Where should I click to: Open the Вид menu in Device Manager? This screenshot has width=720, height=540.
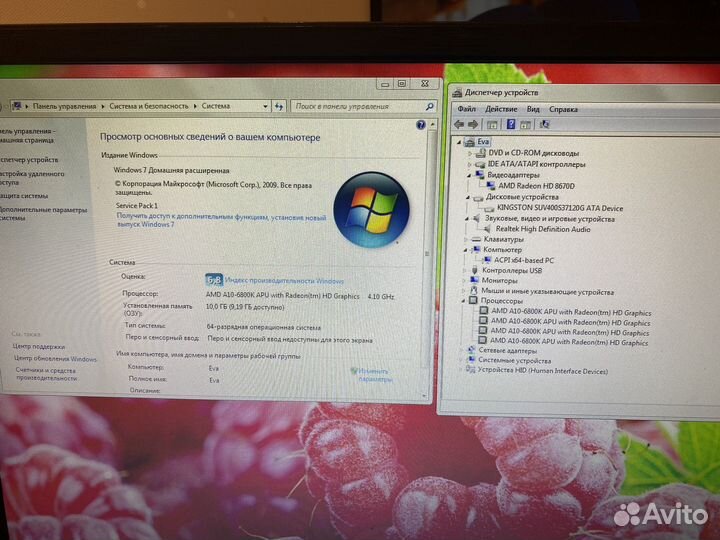[533, 109]
